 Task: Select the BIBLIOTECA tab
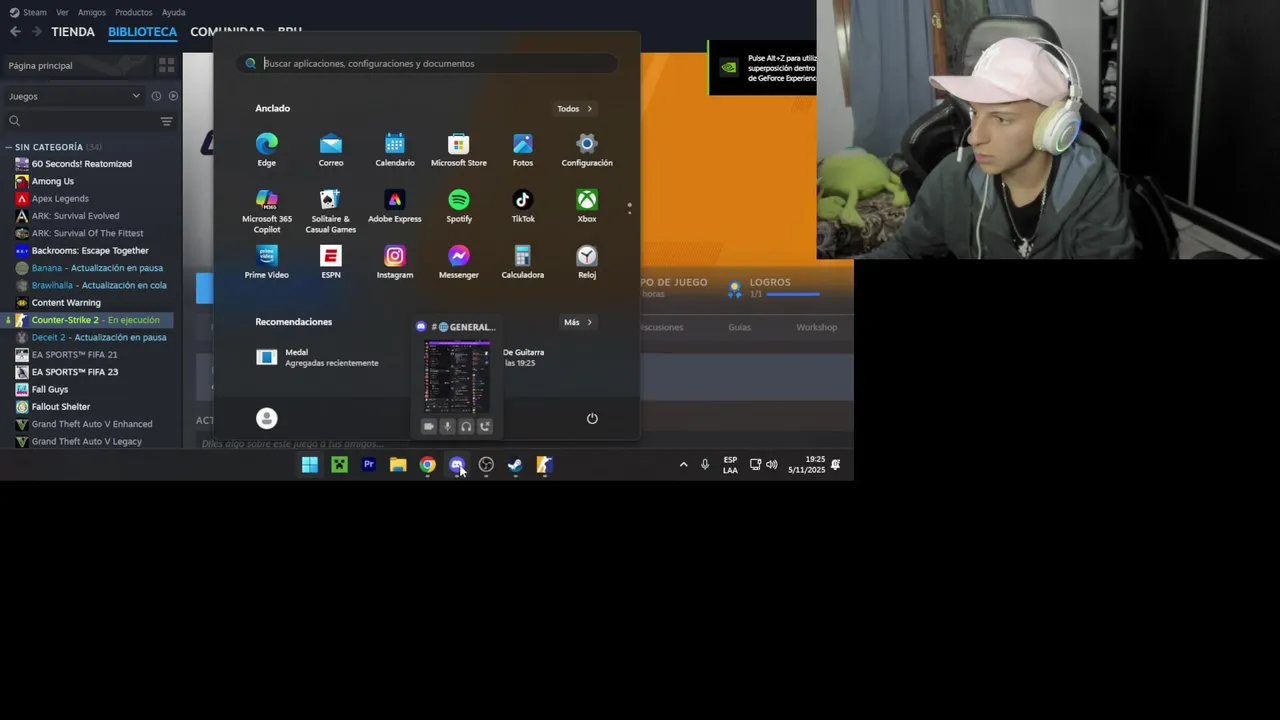coord(142,32)
